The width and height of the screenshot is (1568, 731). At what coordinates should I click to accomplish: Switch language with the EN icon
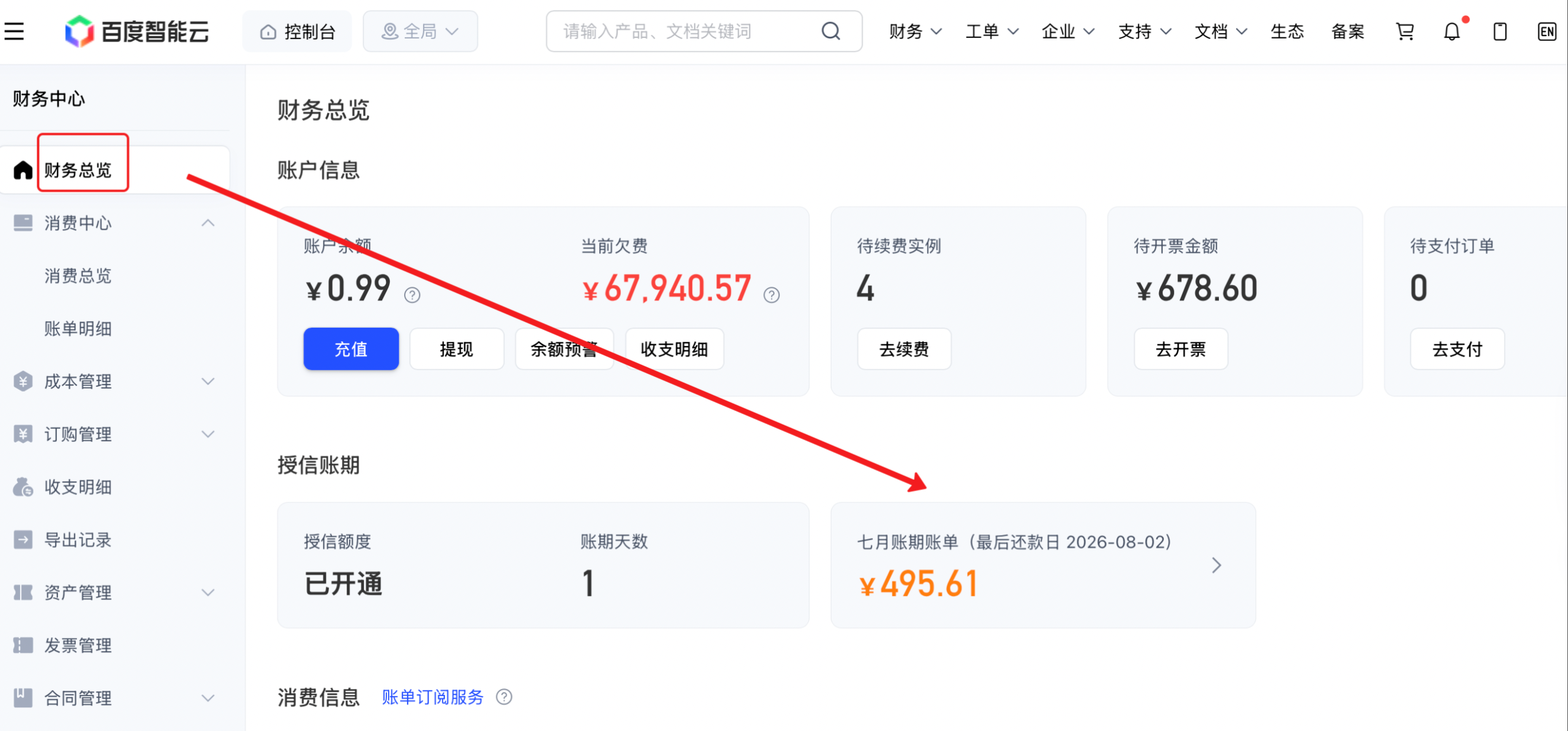pyautogui.click(x=1547, y=31)
